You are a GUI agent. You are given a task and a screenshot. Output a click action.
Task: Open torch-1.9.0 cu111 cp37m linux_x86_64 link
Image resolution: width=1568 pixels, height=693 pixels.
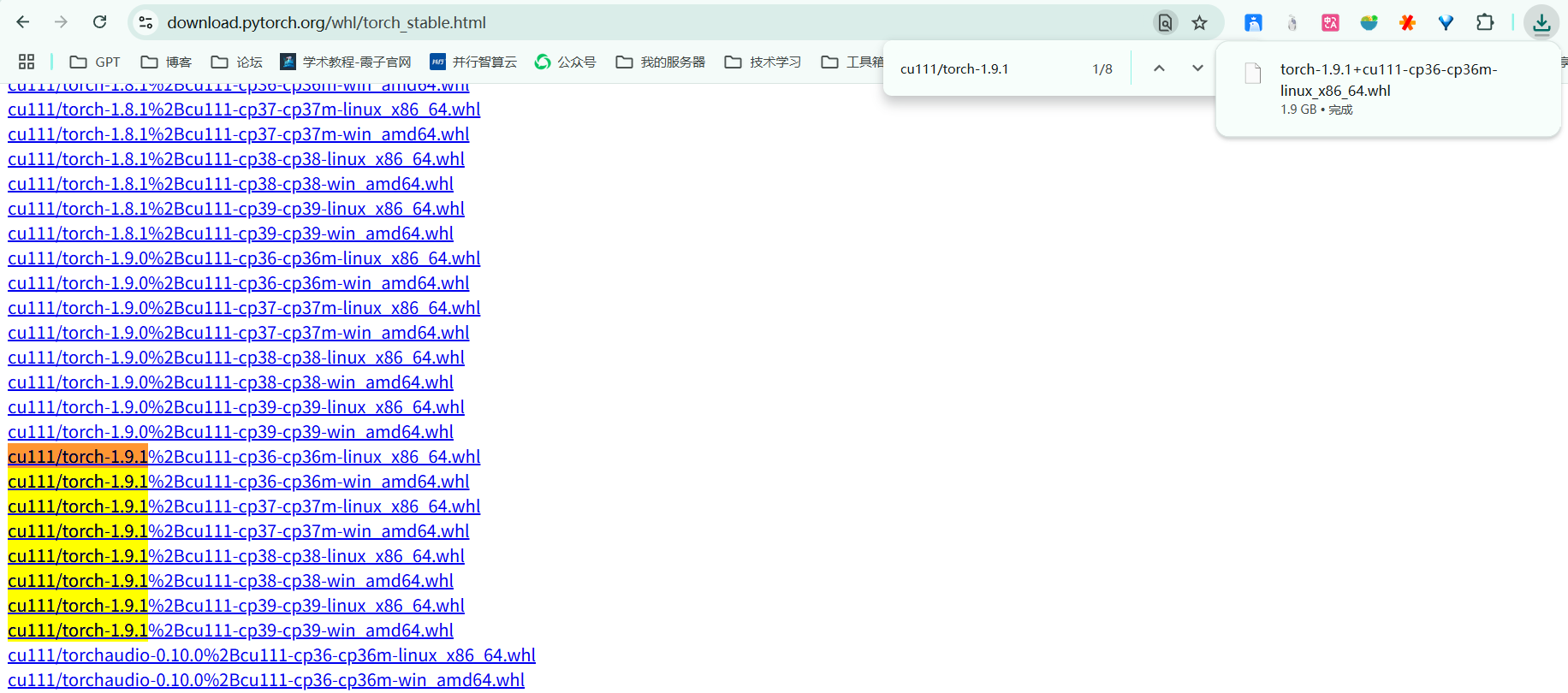tap(244, 308)
